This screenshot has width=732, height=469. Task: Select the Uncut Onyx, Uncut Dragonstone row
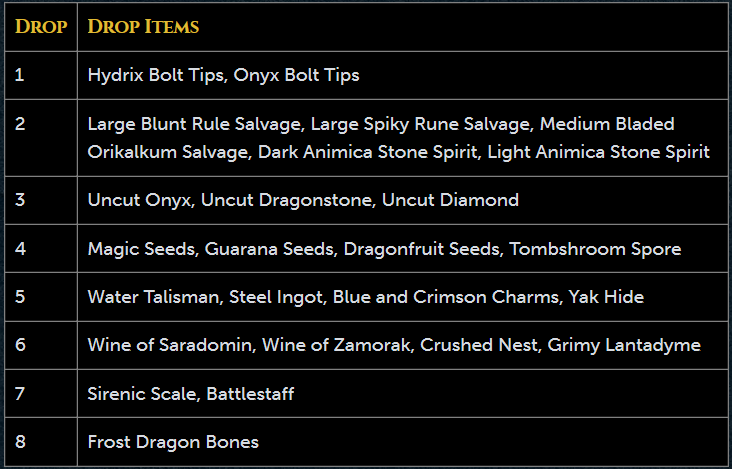click(366, 200)
